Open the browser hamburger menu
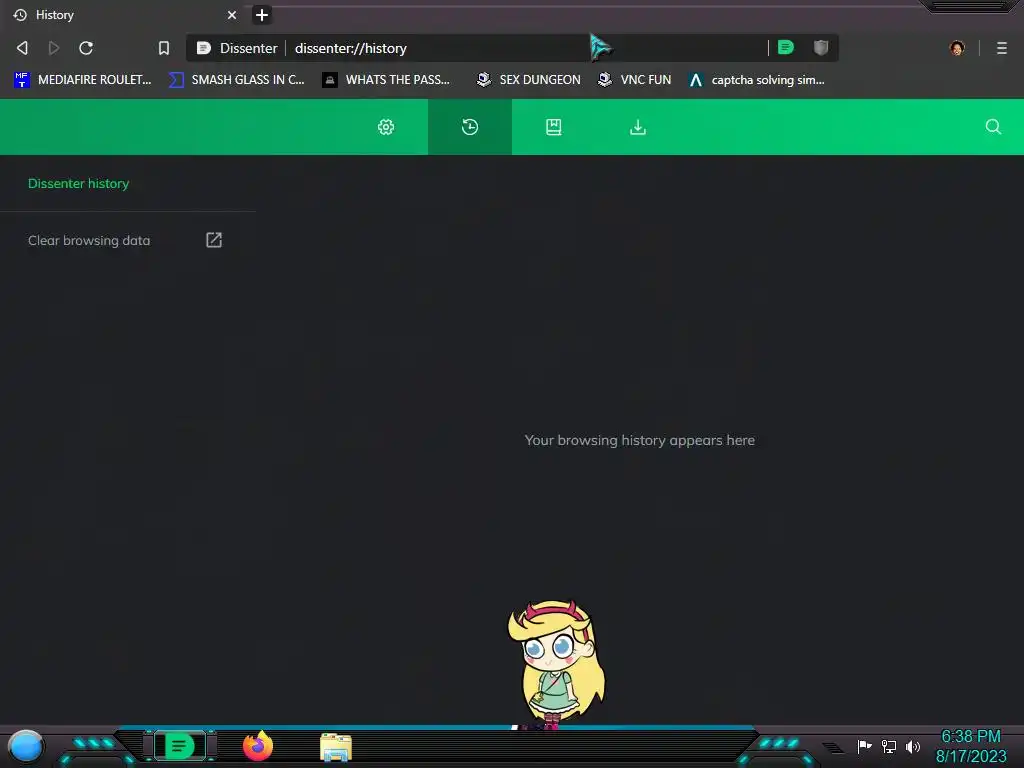The width and height of the screenshot is (1024, 768). pyautogui.click(x=1002, y=48)
